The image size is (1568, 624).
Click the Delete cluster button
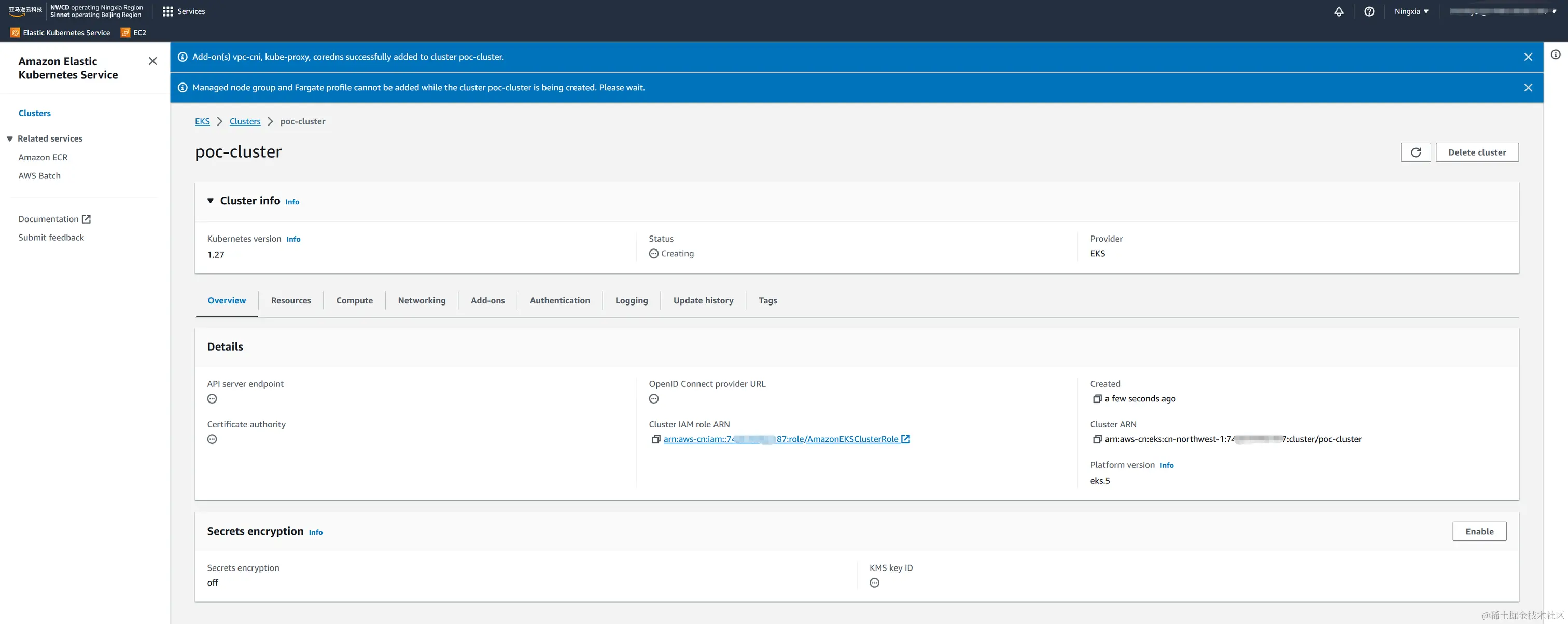tap(1477, 152)
